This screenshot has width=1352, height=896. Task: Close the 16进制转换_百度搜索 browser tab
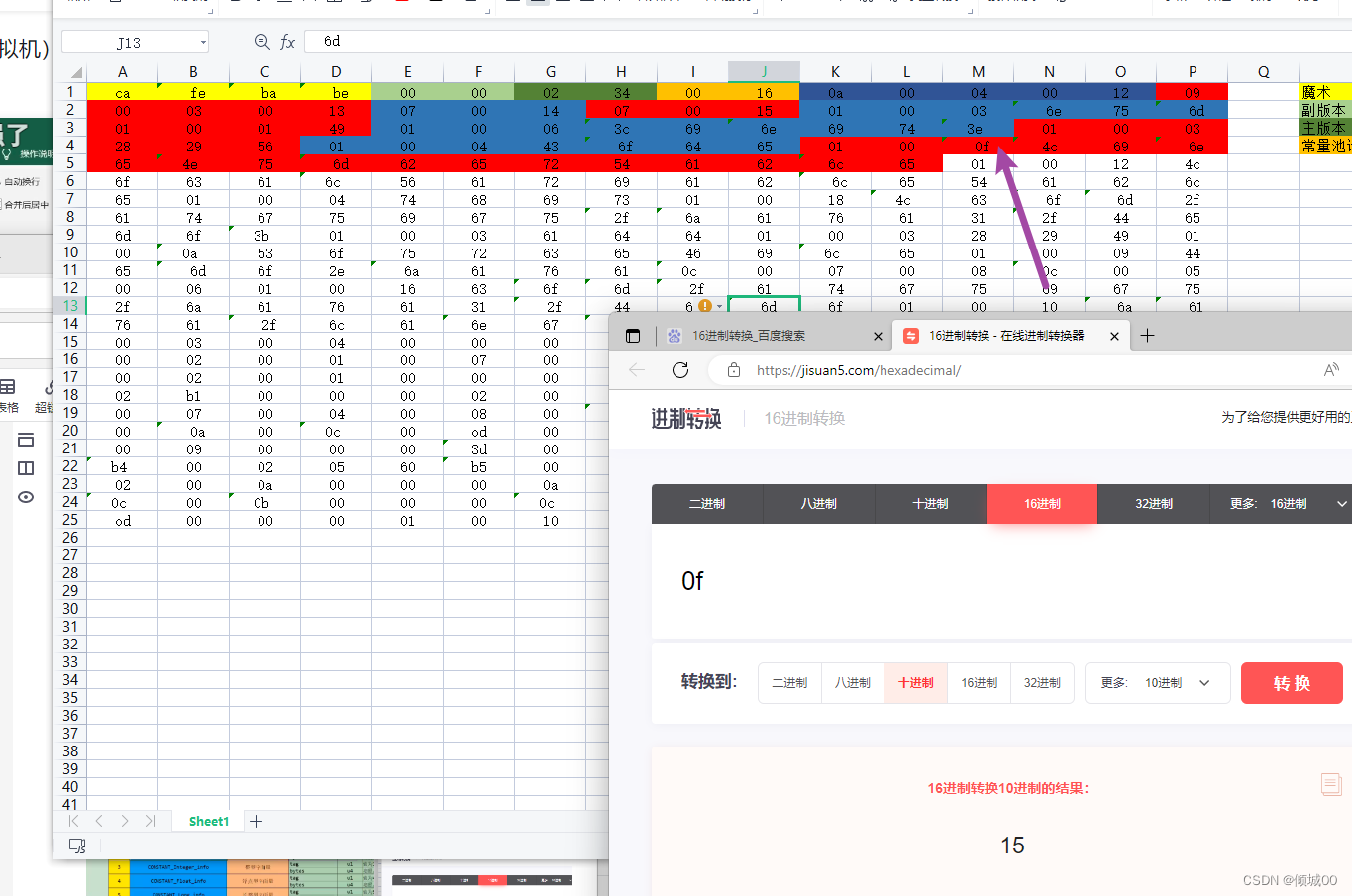(x=878, y=336)
